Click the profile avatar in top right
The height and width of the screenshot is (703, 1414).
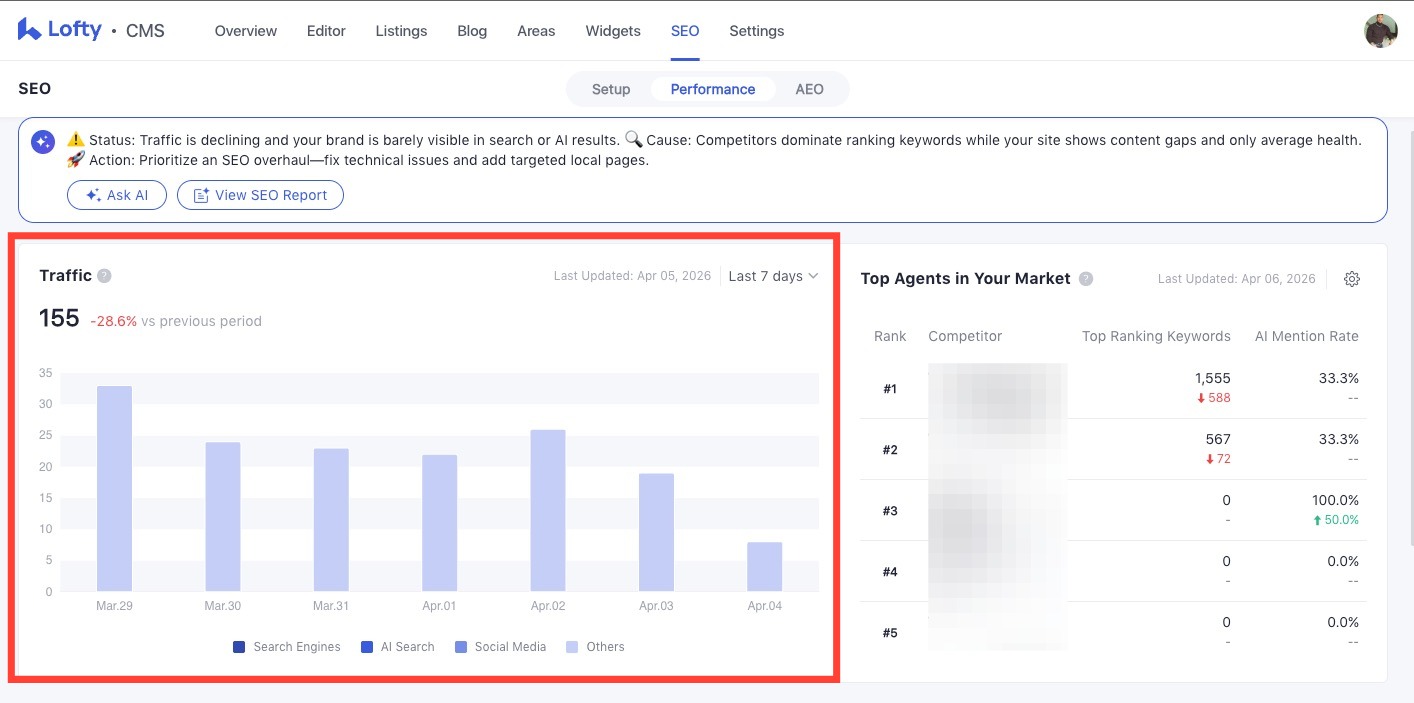[1381, 30]
